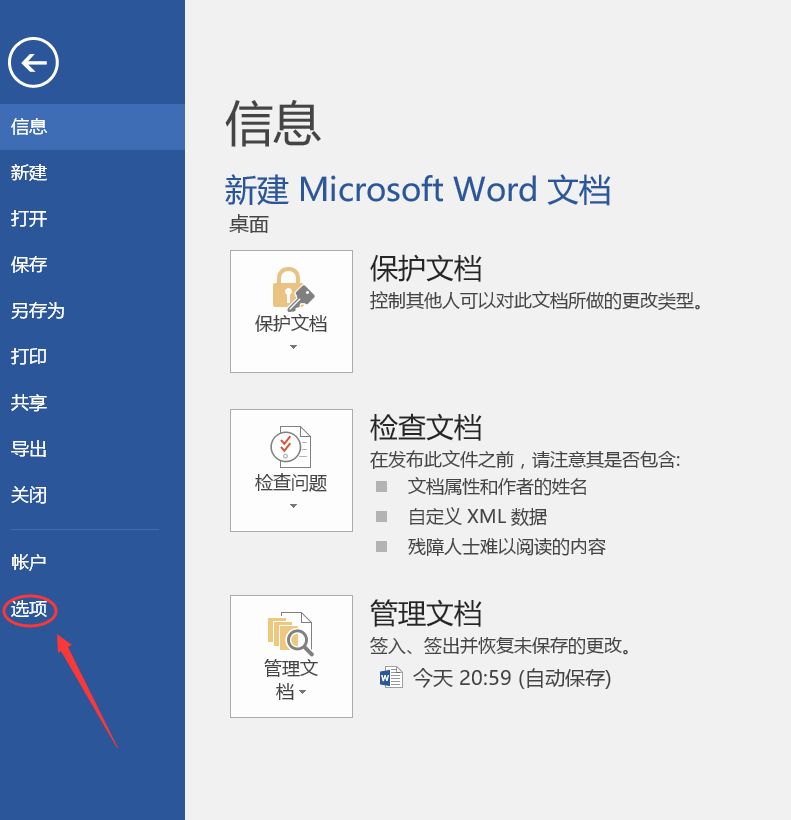Image resolution: width=791 pixels, height=820 pixels.
Task: Click text 控制其他人可以对此文档所做的更改类型。
Action: (x=536, y=301)
